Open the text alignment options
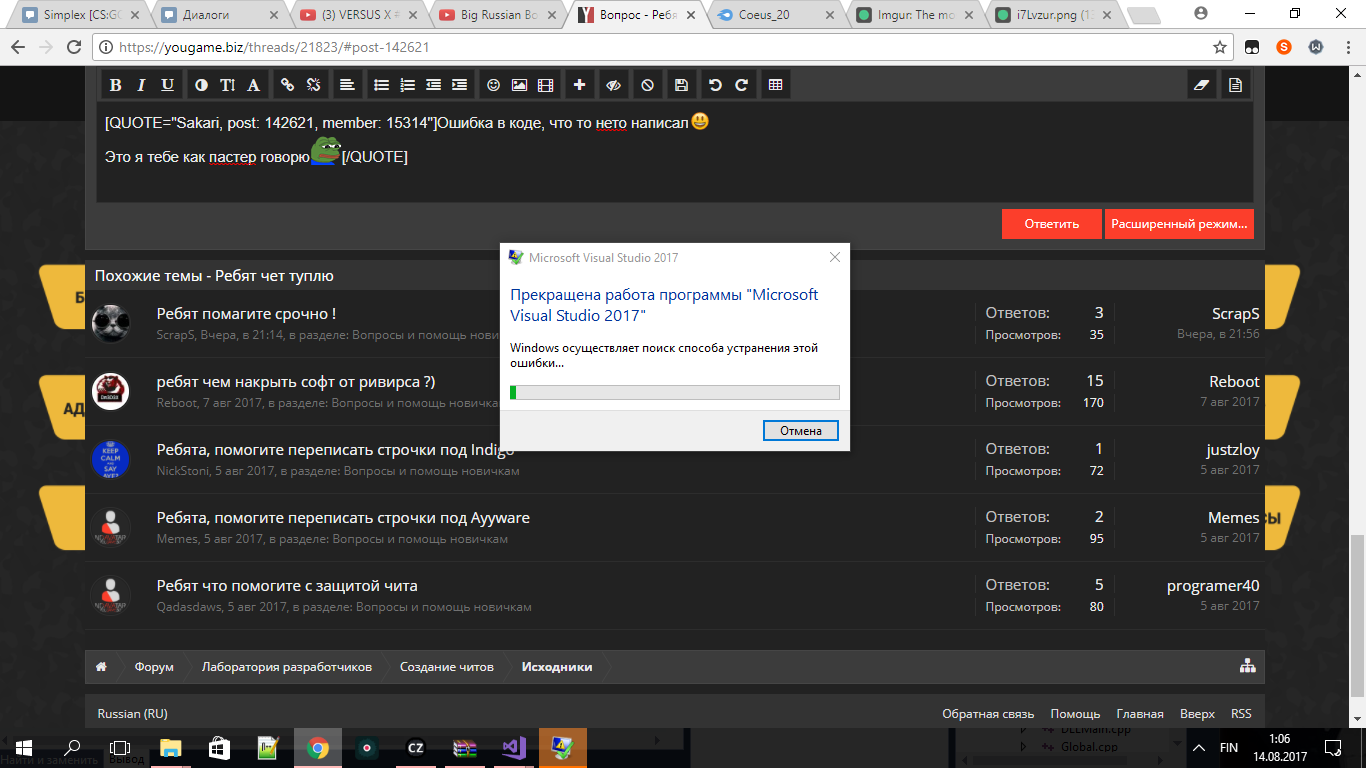The width and height of the screenshot is (1366, 768). coord(347,85)
